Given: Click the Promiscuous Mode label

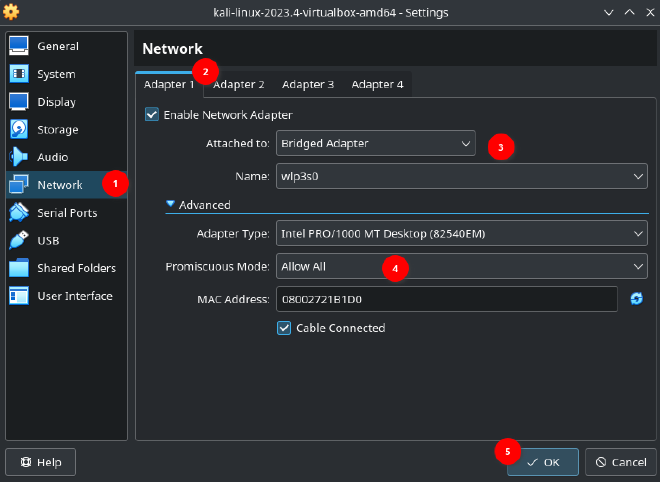Looking at the screenshot, I should tap(217, 266).
